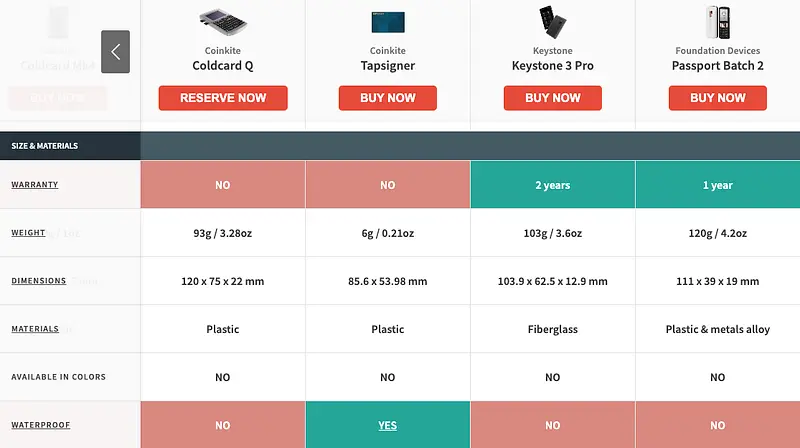This screenshot has height=448, width=800.
Task: View the Passport Batch 2 product image
Action: 717,22
